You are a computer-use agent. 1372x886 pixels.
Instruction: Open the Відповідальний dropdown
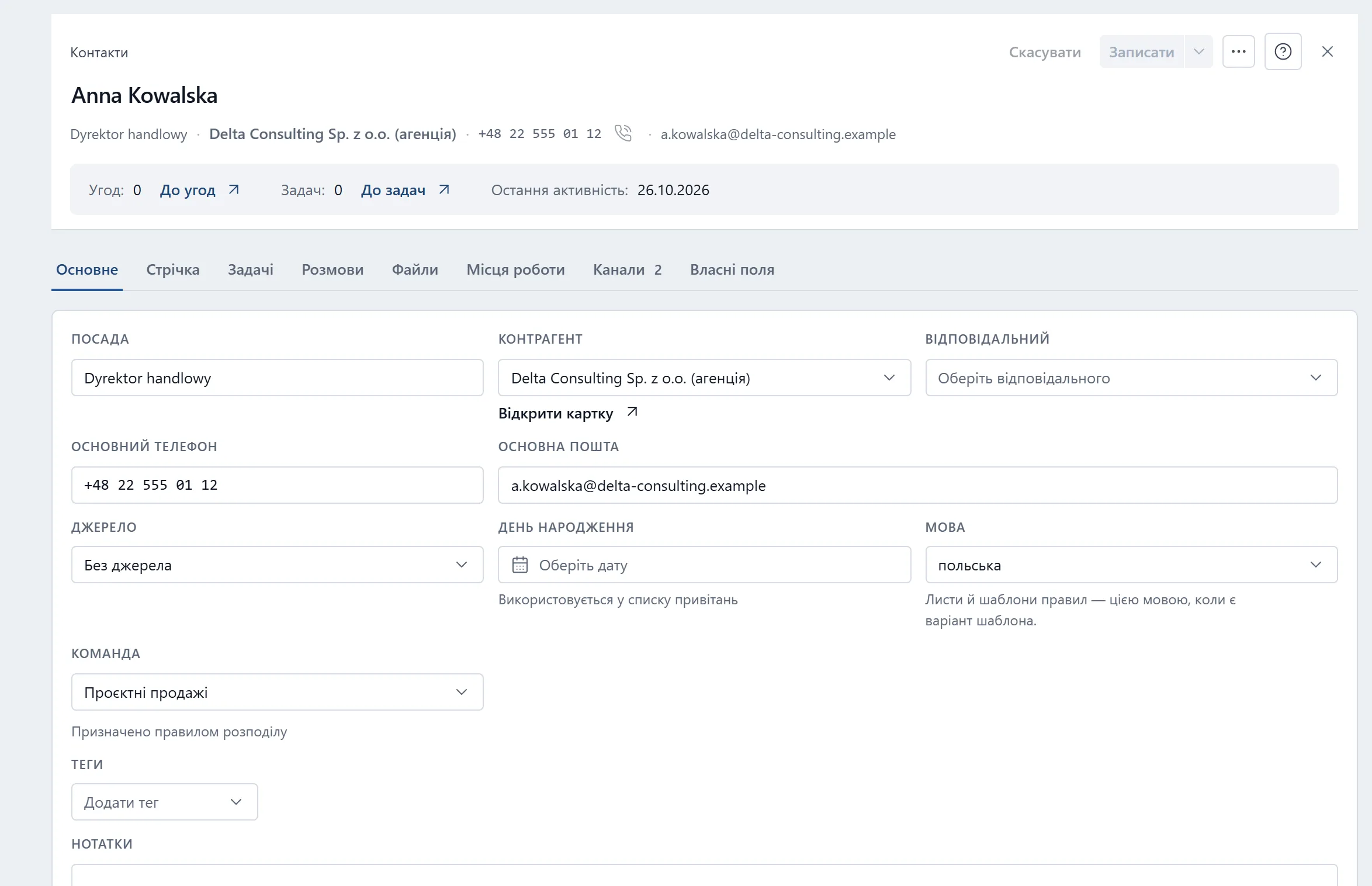point(1131,378)
